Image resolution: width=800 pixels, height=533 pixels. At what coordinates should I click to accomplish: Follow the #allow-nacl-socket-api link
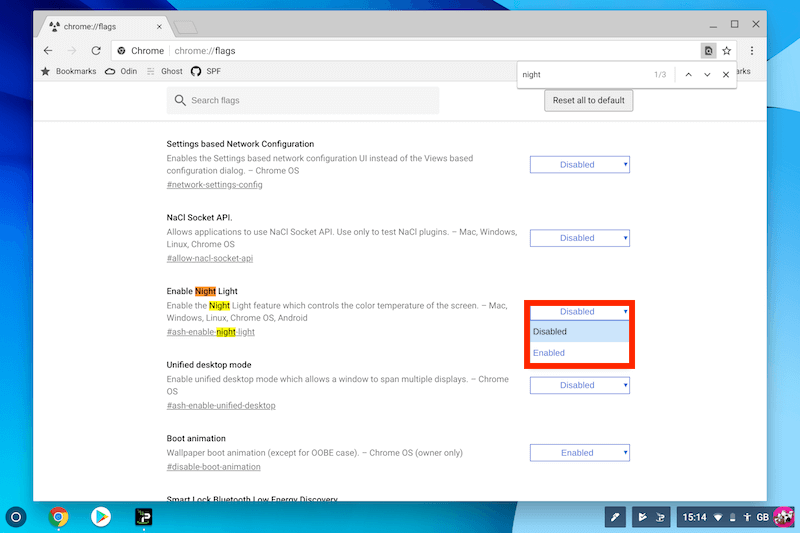210,258
